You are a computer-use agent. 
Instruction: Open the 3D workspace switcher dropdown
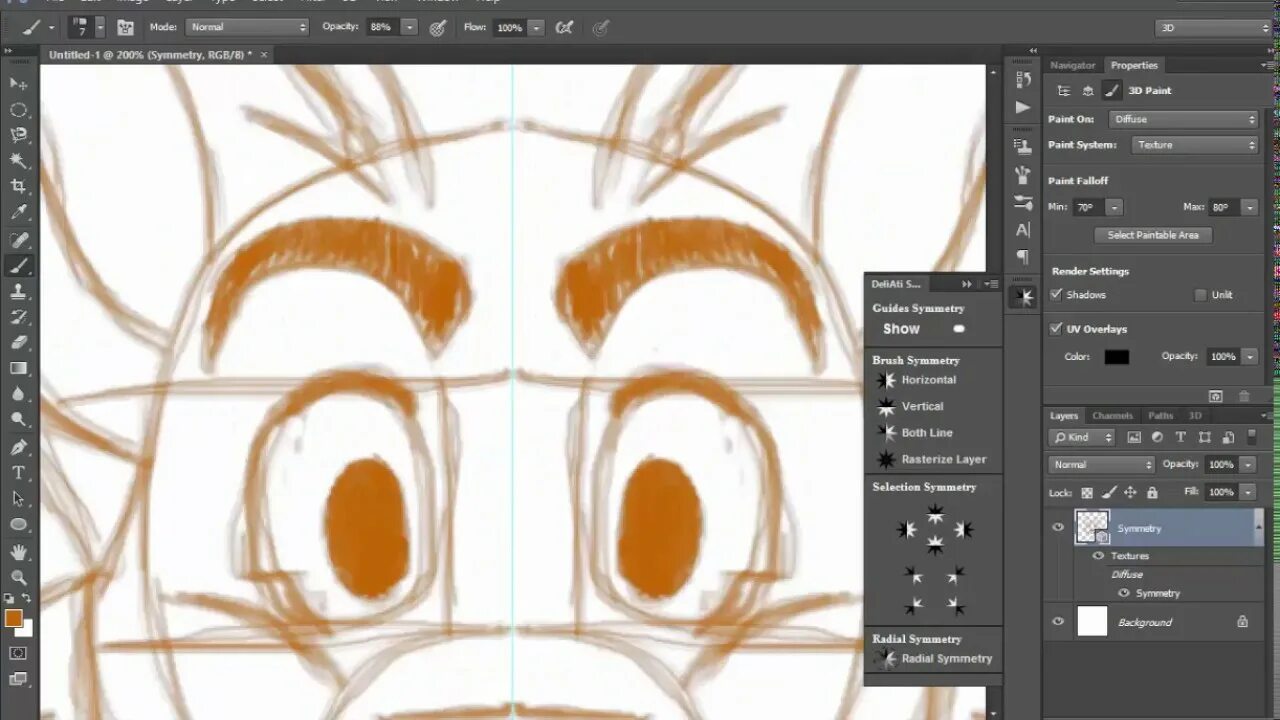click(1213, 28)
